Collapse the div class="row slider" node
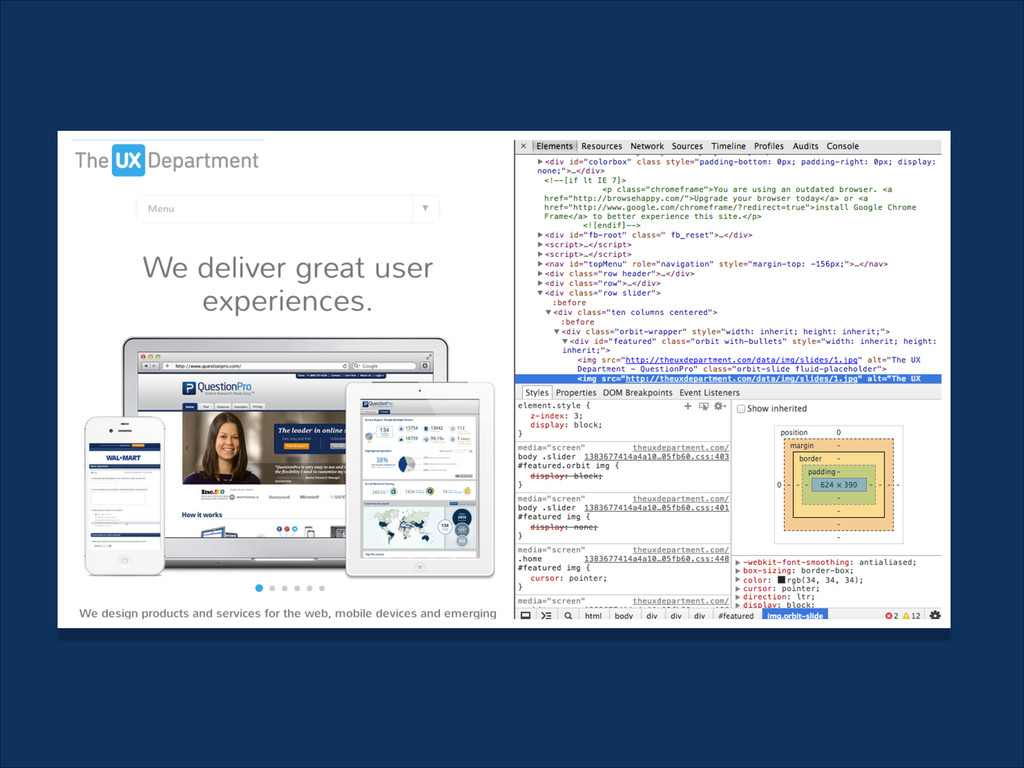This screenshot has width=1024, height=768. 540,293
